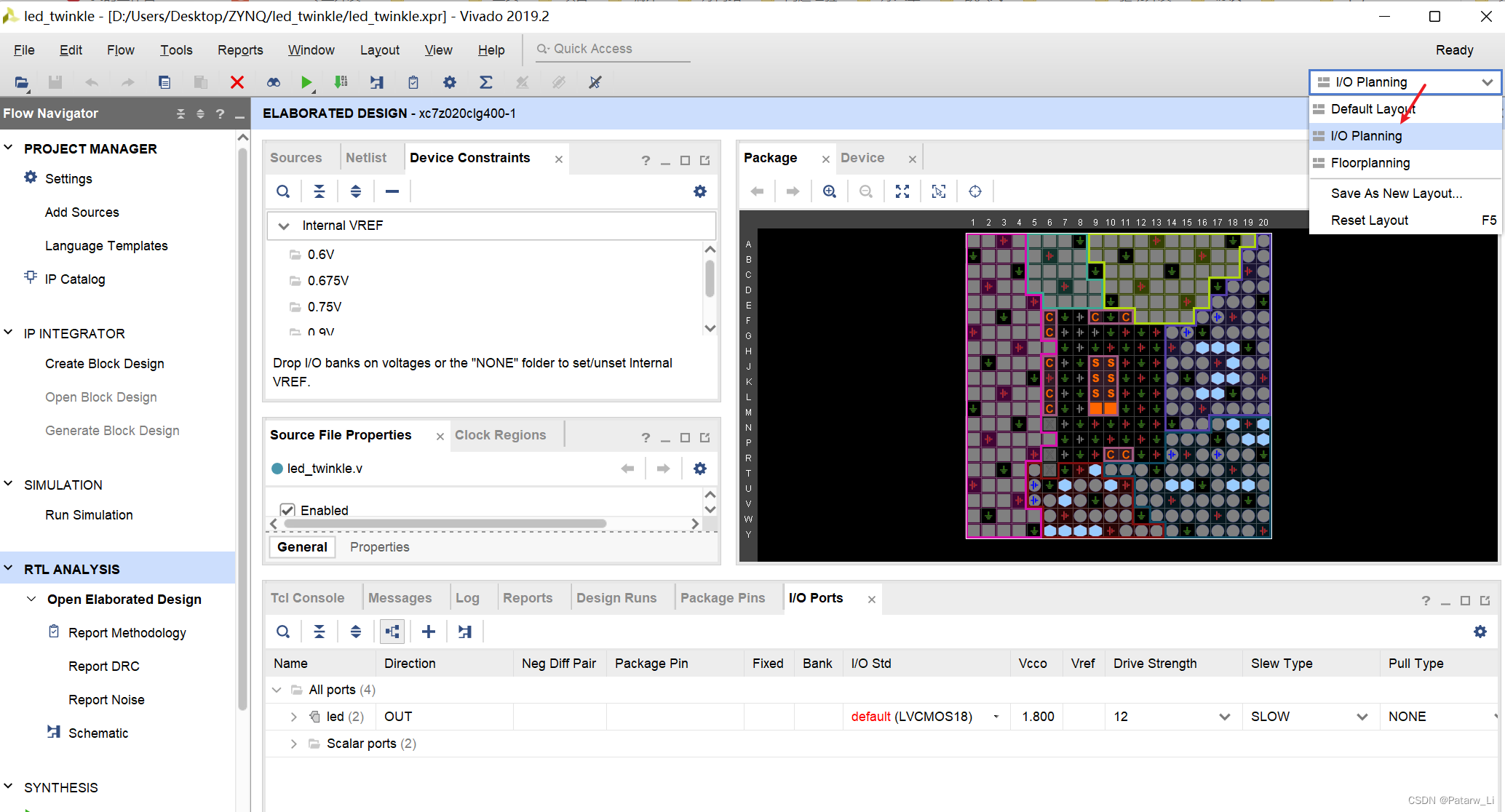Expand the led (2) port row
The width and height of the screenshot is (1505, 812).
coord(293,717)
